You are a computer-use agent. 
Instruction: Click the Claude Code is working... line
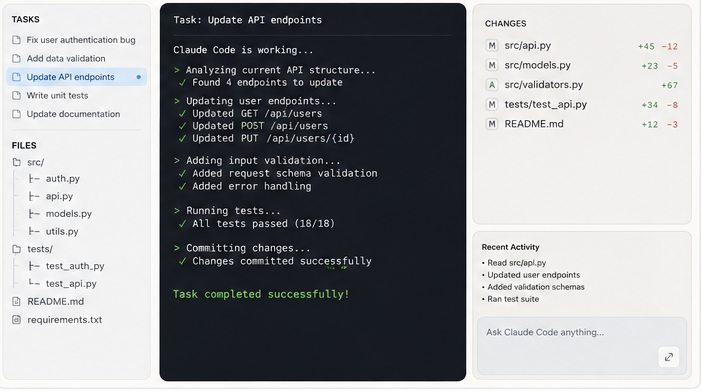[x=243, y=50]
